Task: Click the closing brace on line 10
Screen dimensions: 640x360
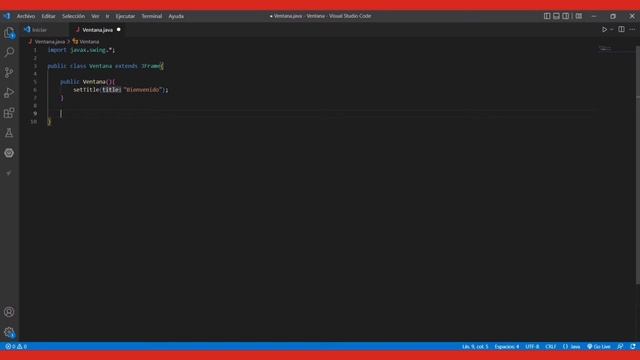Action: 49,122
